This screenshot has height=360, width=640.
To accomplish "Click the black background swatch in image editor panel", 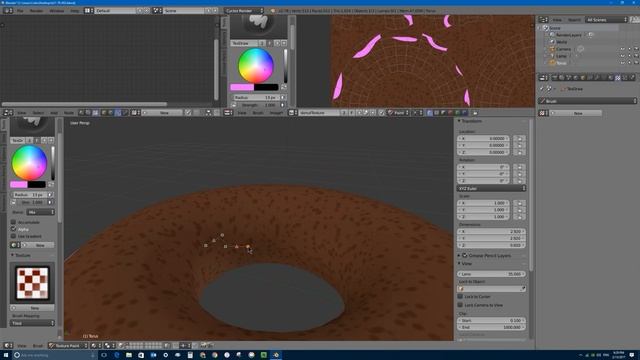I will (266, 87).
